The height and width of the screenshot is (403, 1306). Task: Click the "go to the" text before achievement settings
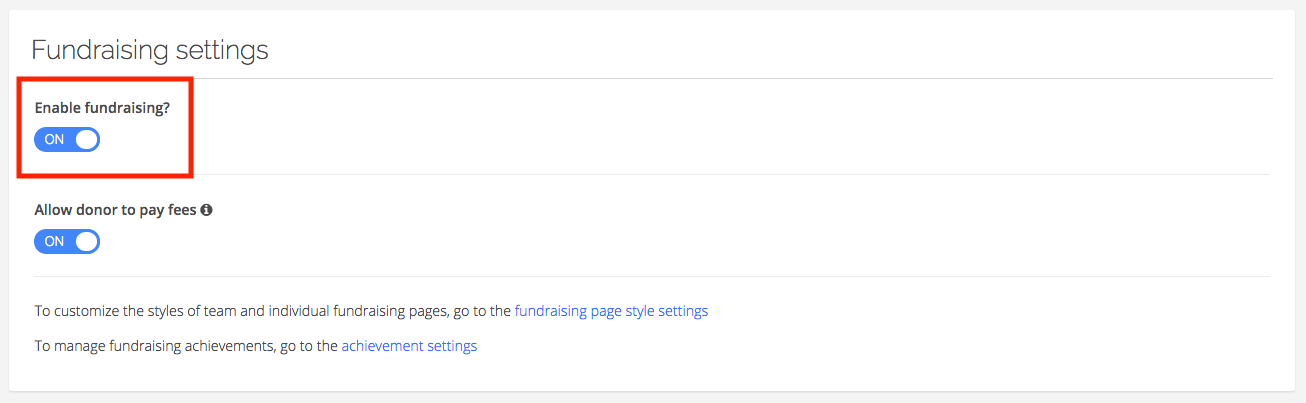309,346
